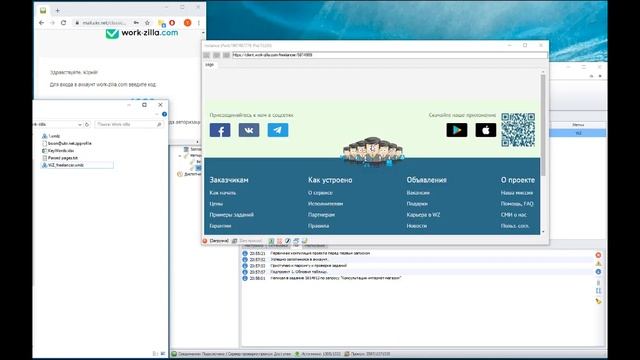Image resolution: width=640 pixels, height=360 pixels.
Task: Open the 'Исполнителям' footer link
Action: pyautogui.click(x=325, y=204)
